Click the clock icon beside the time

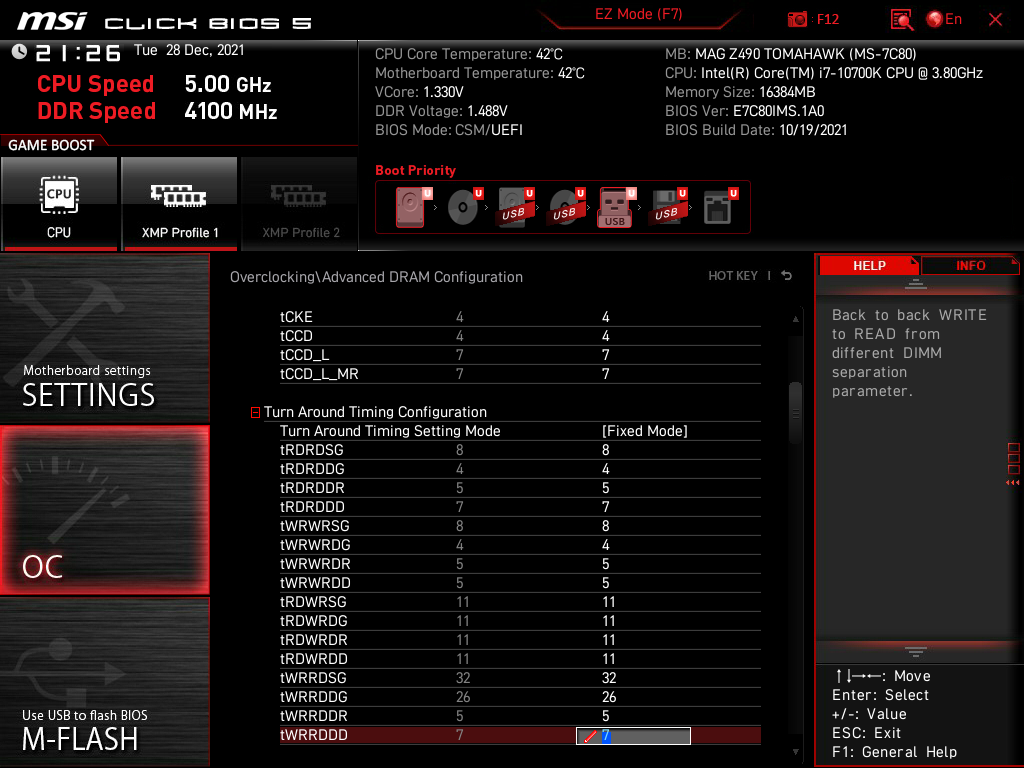pyautogui.click(x=19, y=51)
